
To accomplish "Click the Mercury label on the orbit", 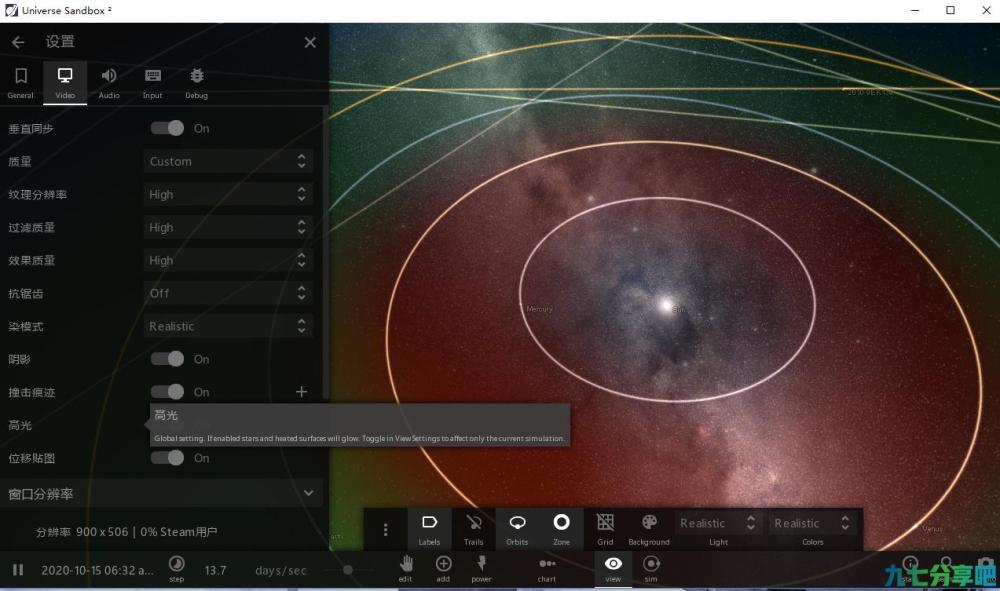I will point(540,309).
